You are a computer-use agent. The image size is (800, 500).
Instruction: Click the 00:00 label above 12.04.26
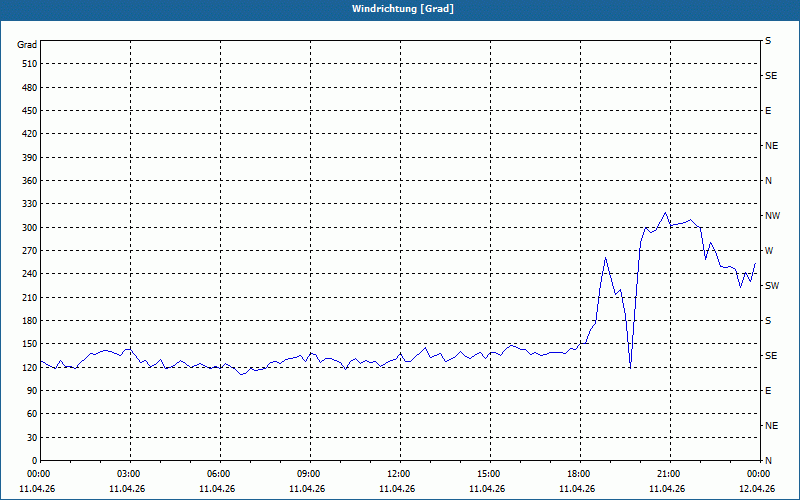(758, 474)
